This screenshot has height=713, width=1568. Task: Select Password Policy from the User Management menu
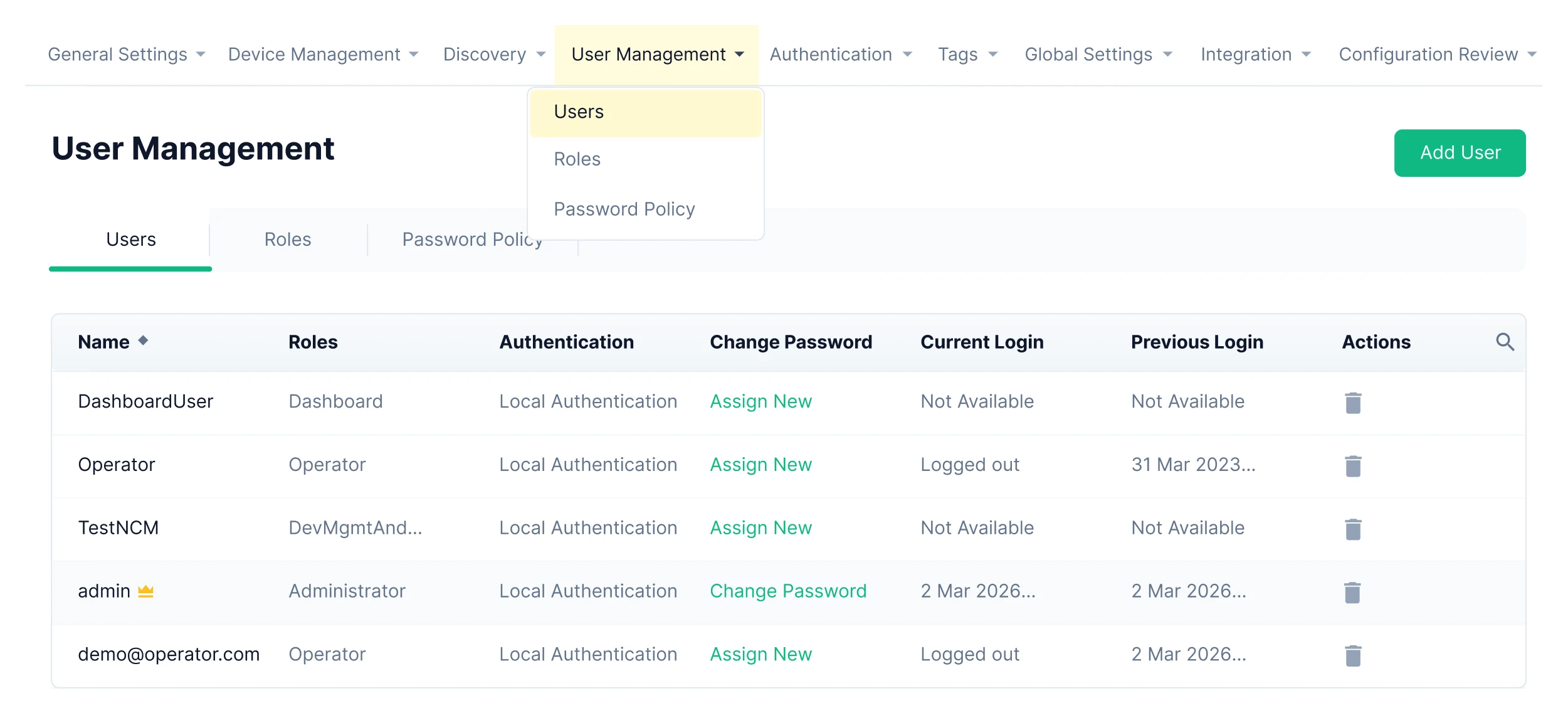click(624, 208)
